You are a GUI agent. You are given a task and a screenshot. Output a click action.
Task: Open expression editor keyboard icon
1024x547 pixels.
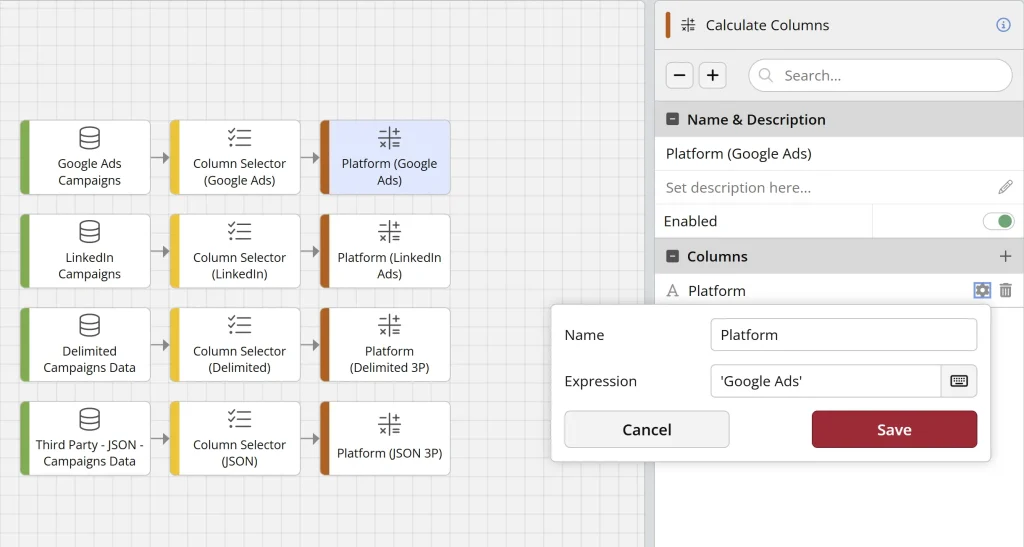click(959, 381)
